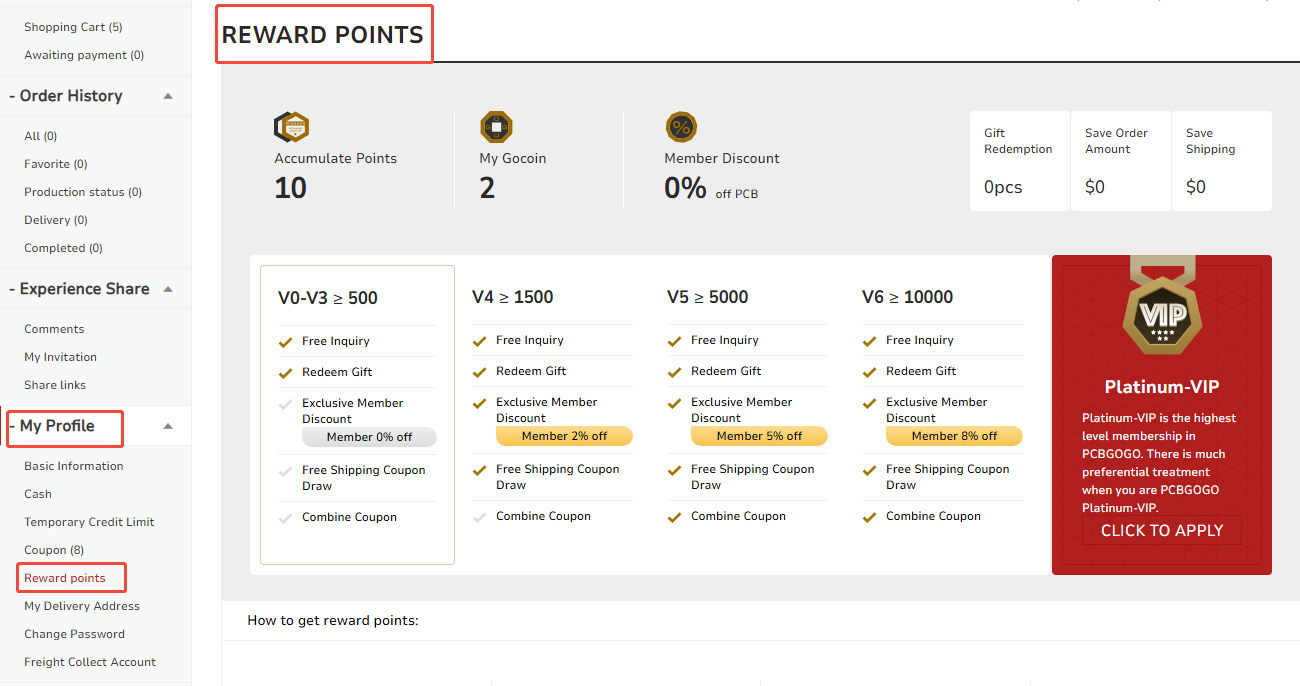Collapse the My Profile section arrow
Image resolution: width=1300 pixels, height=686 pixels.
tap(168, 426)
